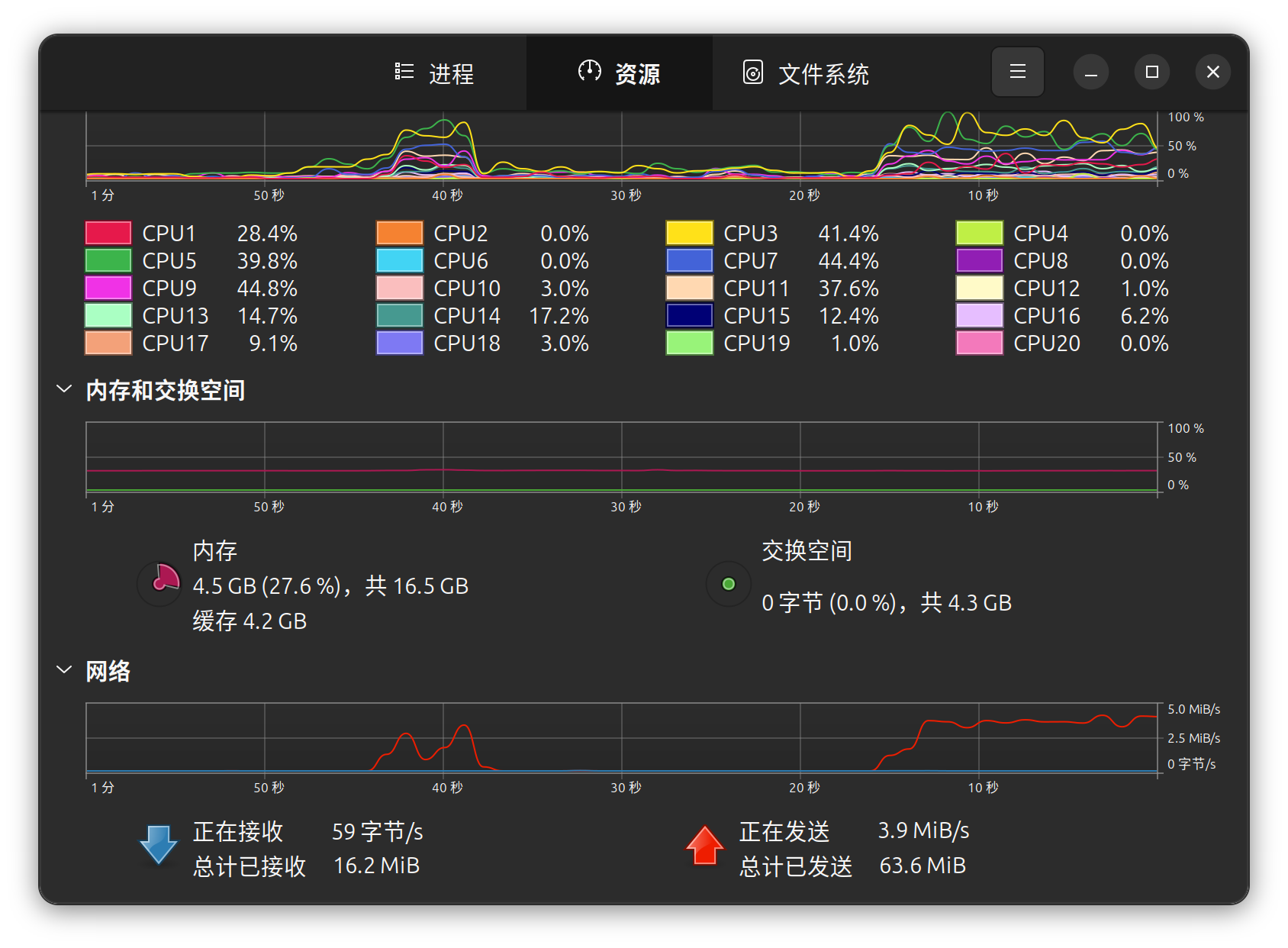Select the CPU9 magenta color swatch
The image size is (1288, 948).
(108, 289)
